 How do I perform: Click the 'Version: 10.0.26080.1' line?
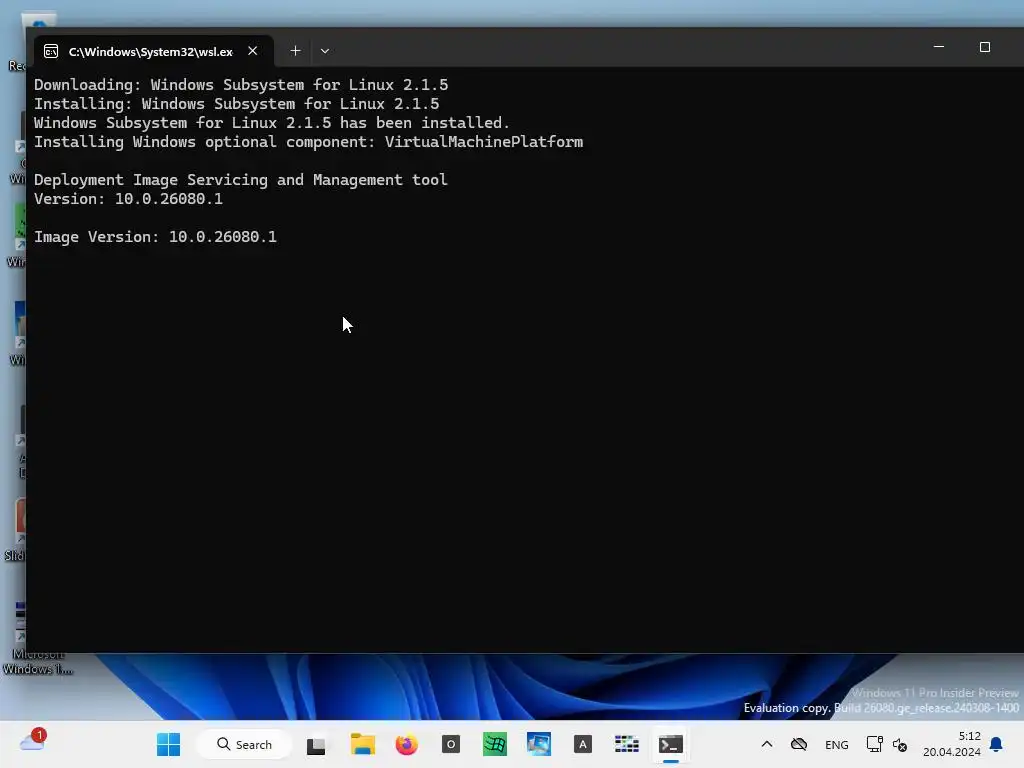pyautogui.click(x=129, y=199)
